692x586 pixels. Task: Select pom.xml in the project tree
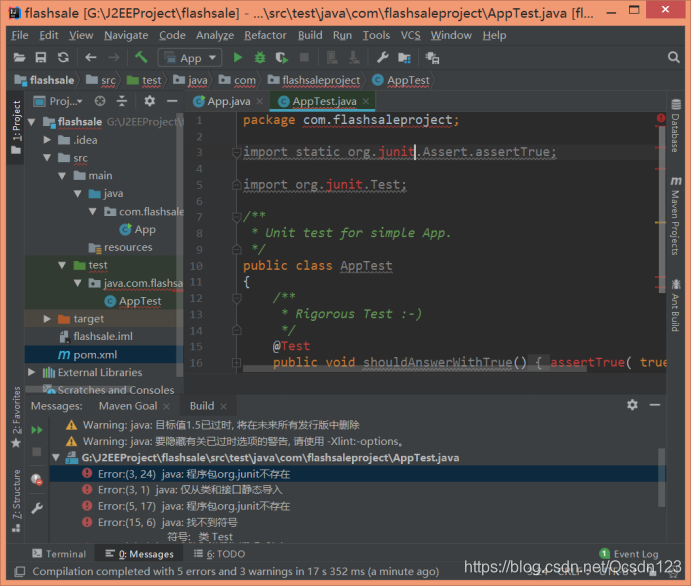pyautogui.click(x=104, y=355)
